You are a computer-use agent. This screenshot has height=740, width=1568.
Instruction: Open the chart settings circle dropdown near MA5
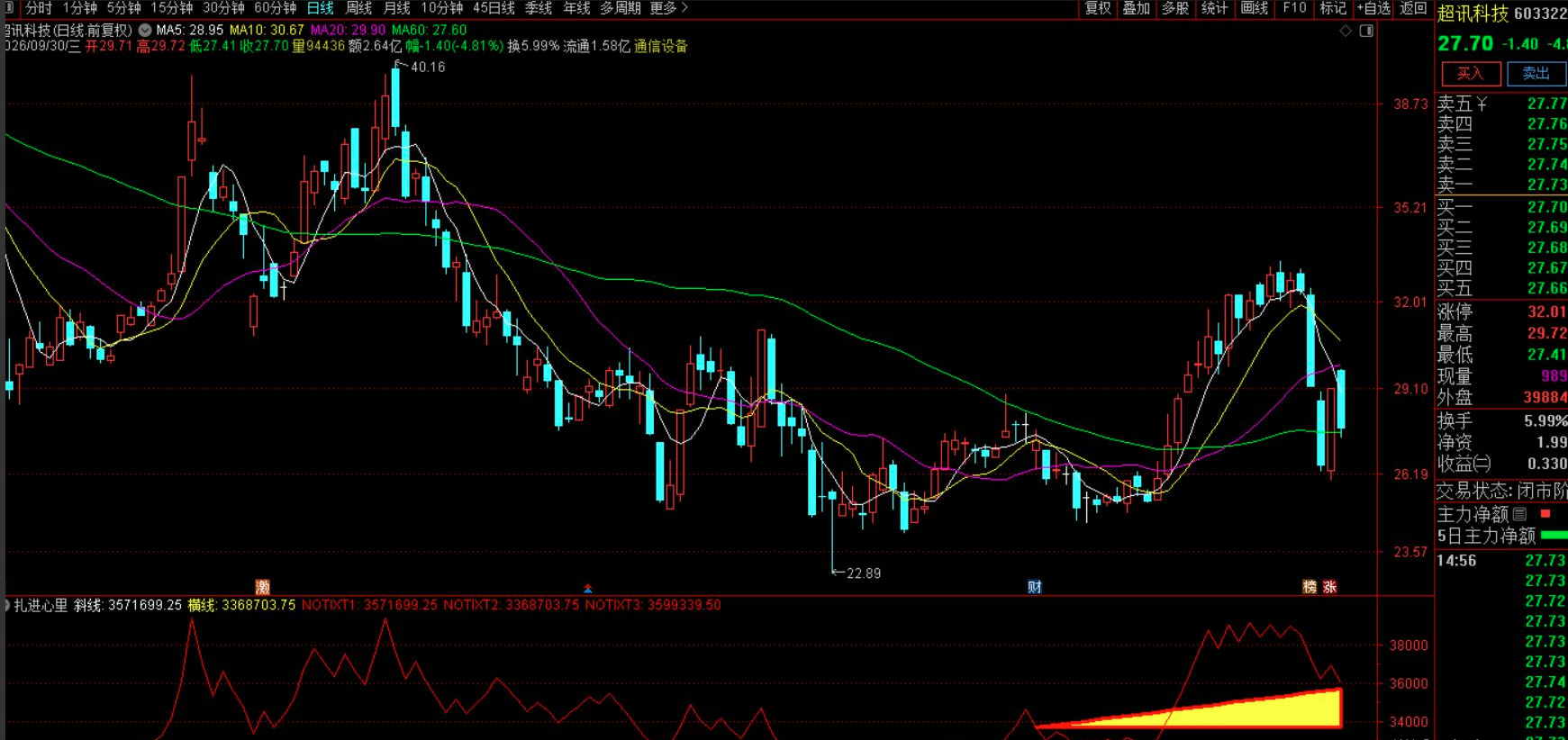145,30
